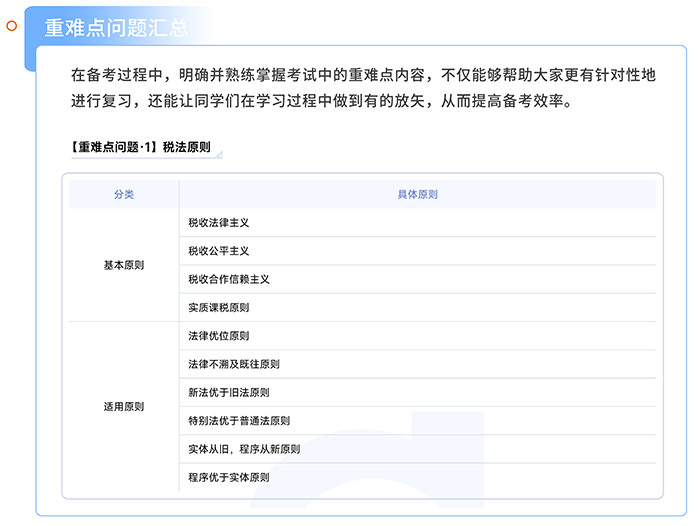The width and height of the screenshot is (700, 526).
Task: Click the 税收法律主义 row
Action: coord(219,223)
